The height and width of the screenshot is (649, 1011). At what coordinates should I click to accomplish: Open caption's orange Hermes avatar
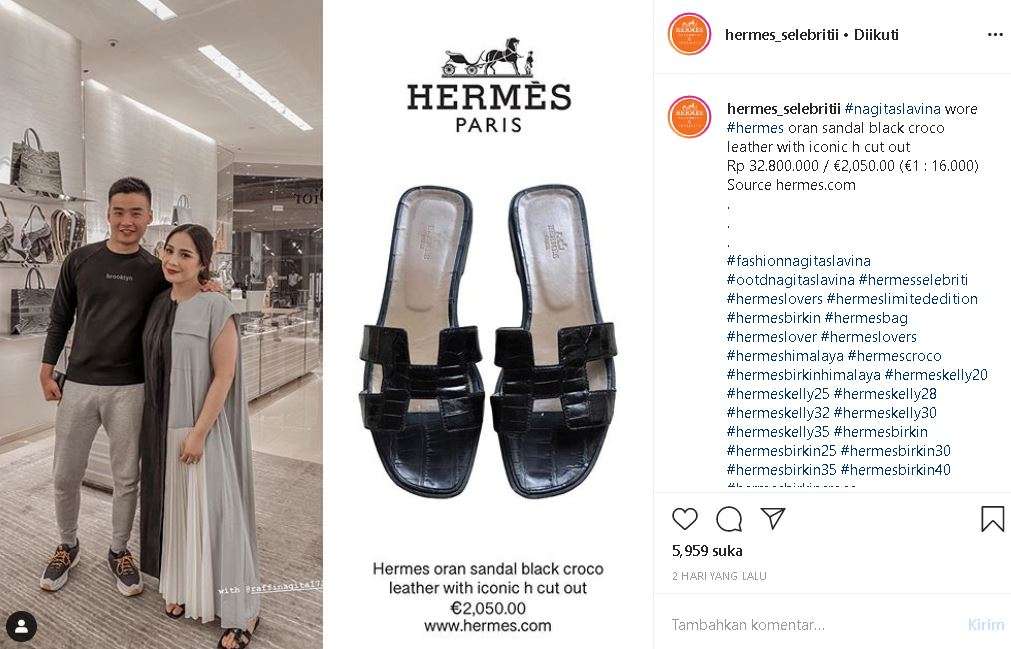689,117
